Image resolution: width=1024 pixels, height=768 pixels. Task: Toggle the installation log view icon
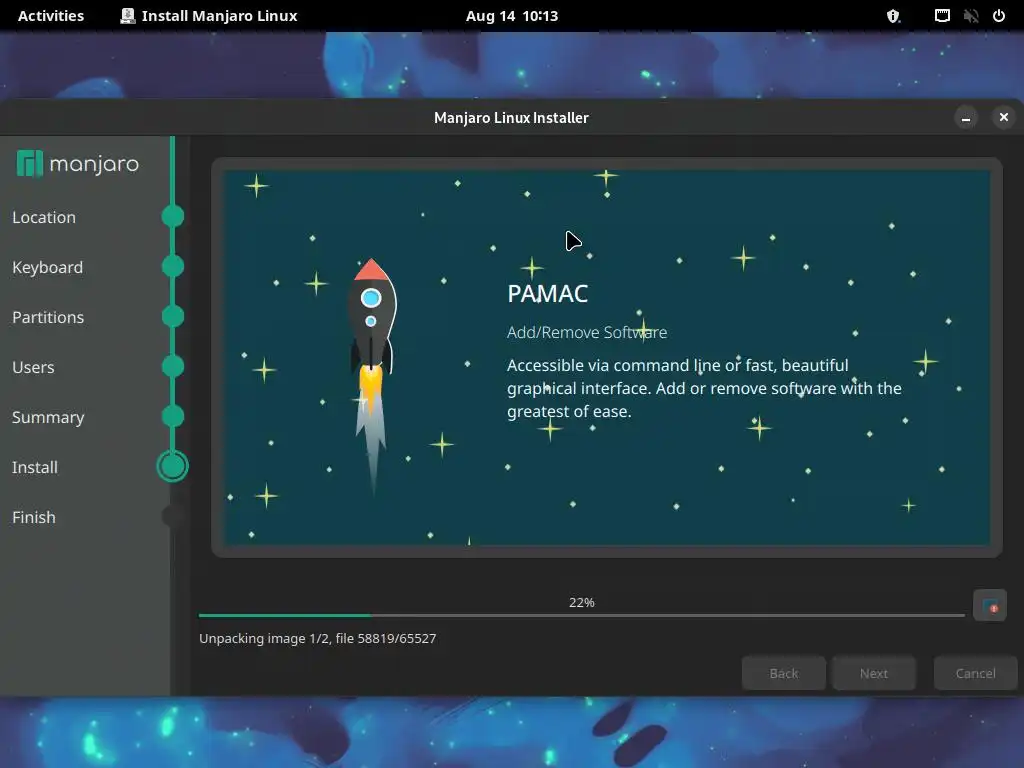989,606
